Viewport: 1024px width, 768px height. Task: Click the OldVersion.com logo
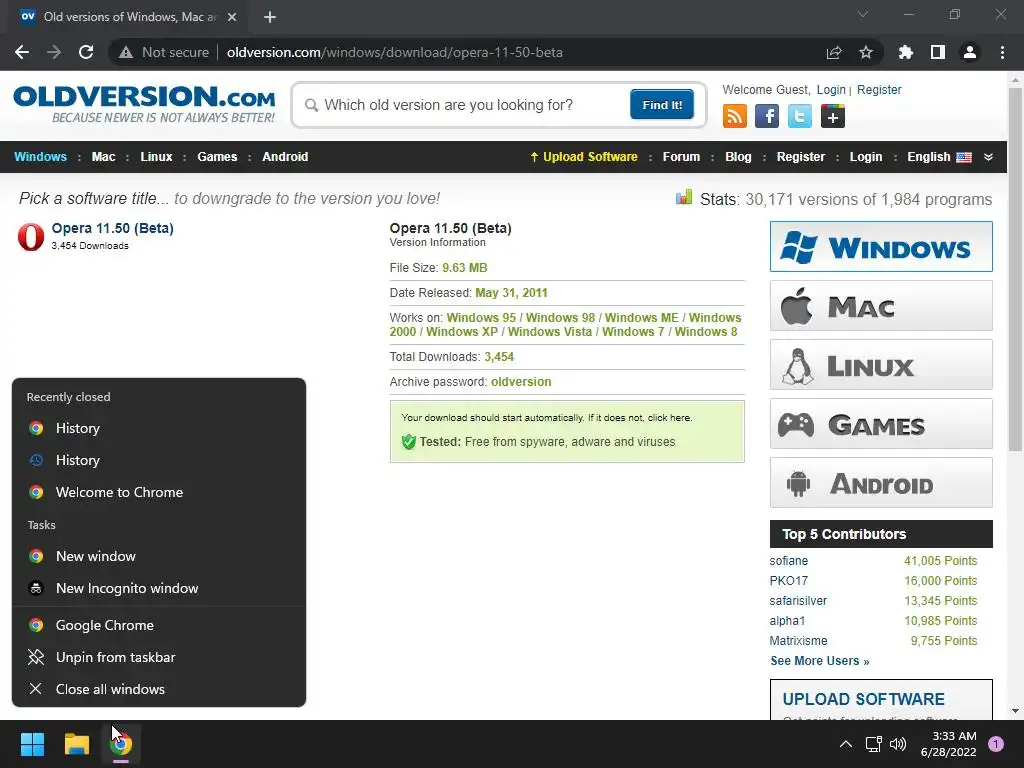point(144,104)
